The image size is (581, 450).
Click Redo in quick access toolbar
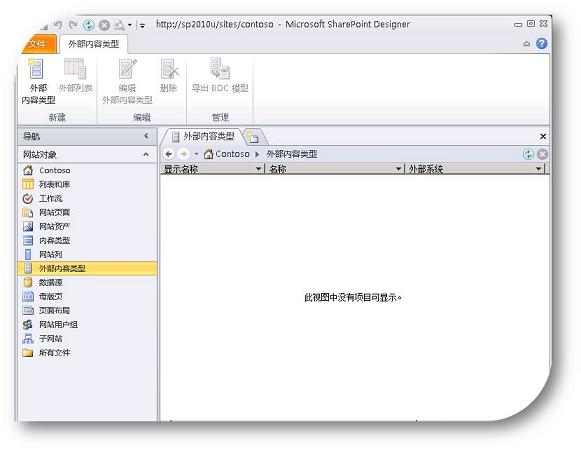click(73, 25)
